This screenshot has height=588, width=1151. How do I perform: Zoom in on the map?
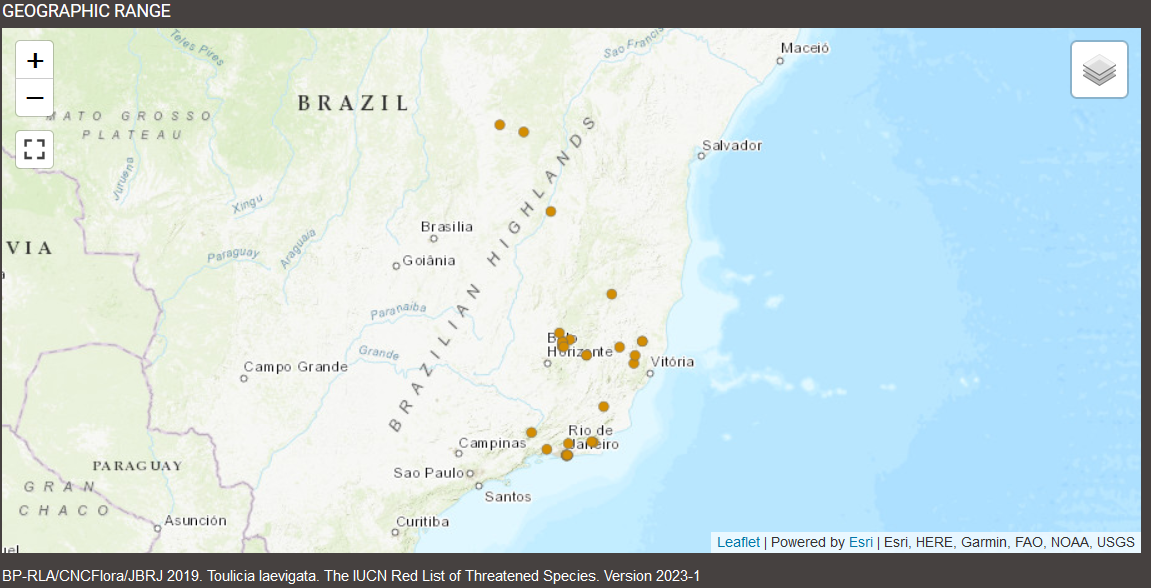tap(35, 61)
